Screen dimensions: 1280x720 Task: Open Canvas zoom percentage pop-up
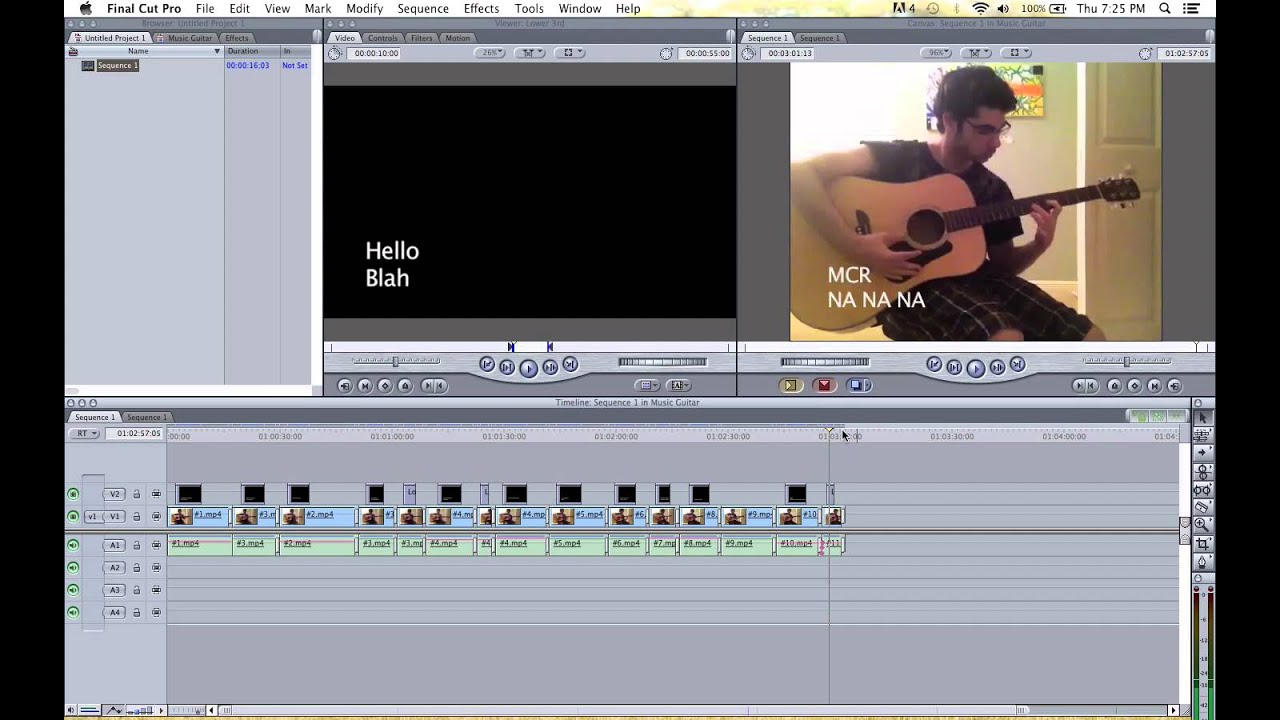(x=937, y=53)
